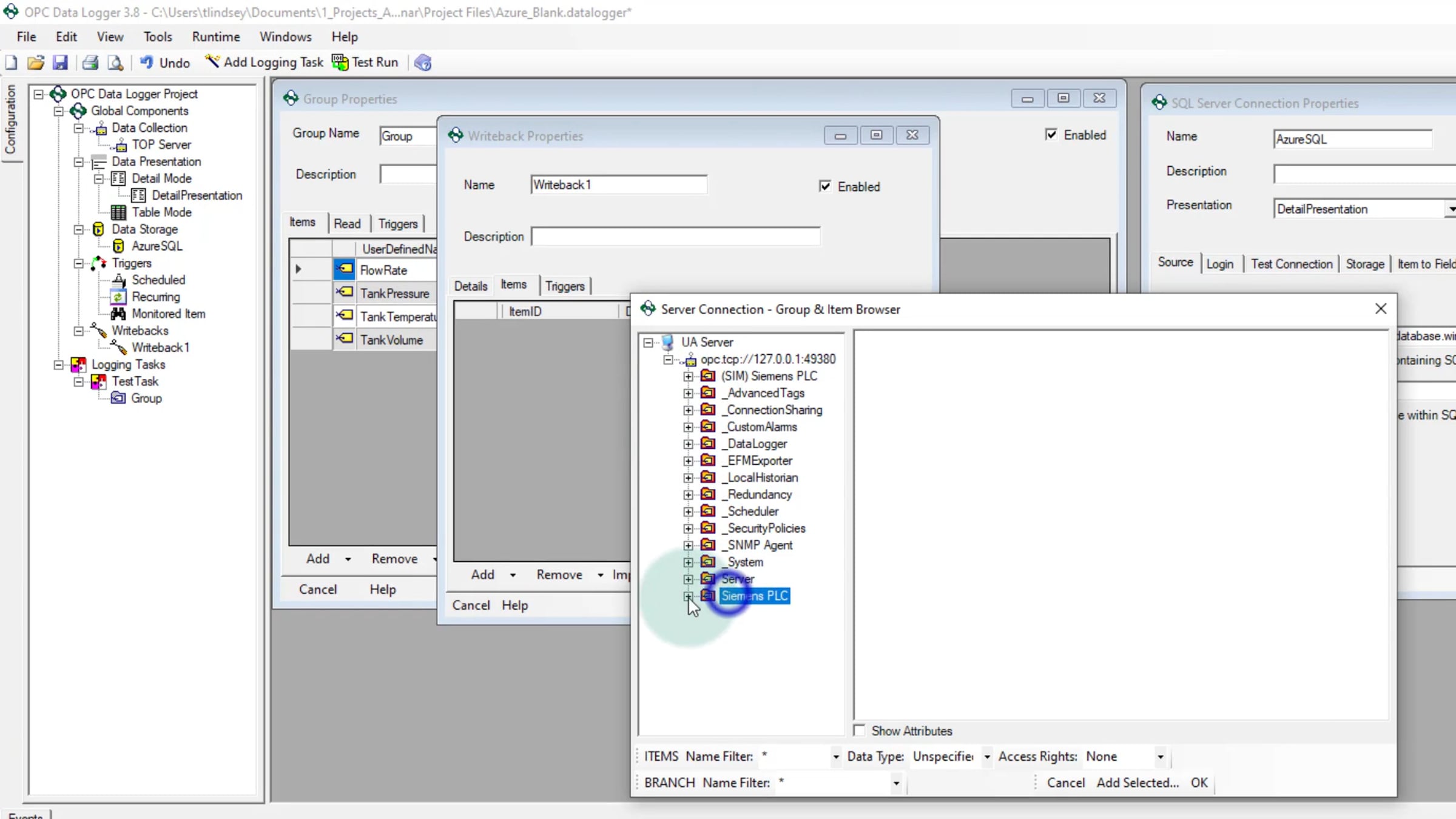Expand the Siemens PLC folder node
Screen dimensions: 1456x819
click(x=688, y=596)
